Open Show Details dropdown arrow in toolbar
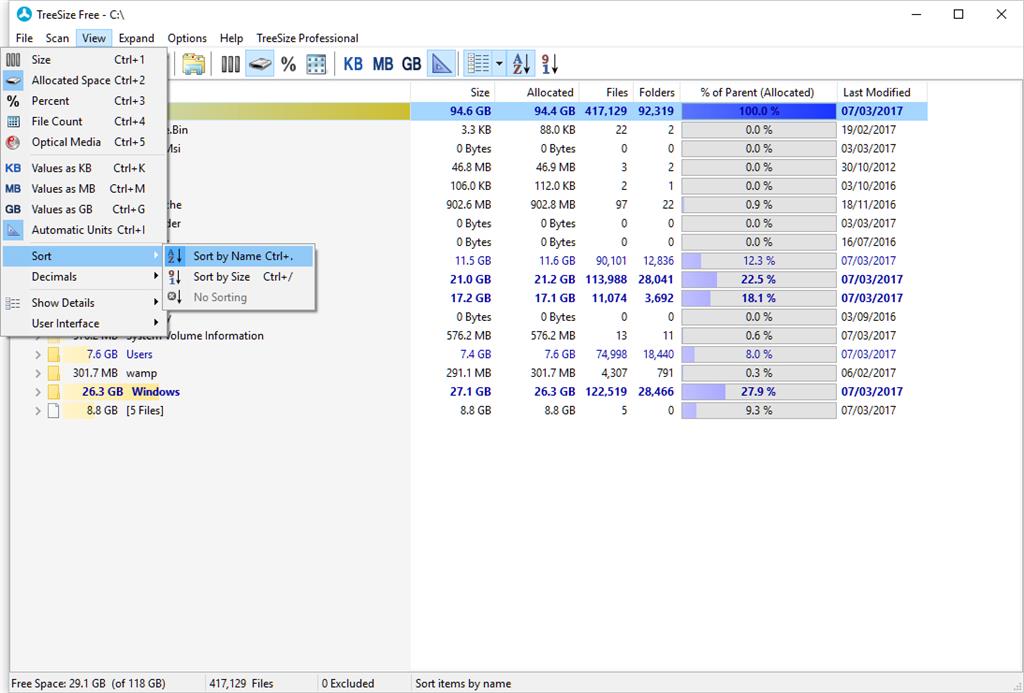The image size is (1024, 693). [499, 64]
